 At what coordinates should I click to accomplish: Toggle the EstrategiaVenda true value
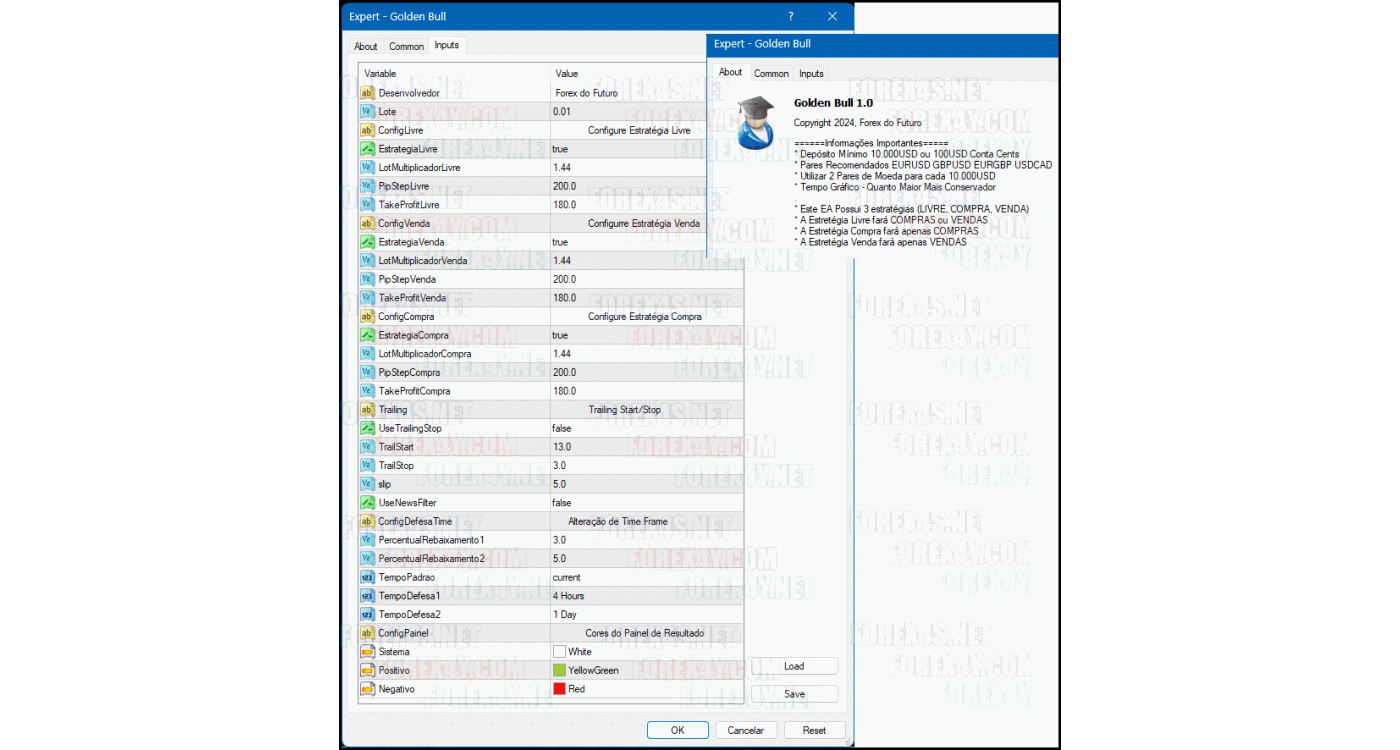point(560,242)
